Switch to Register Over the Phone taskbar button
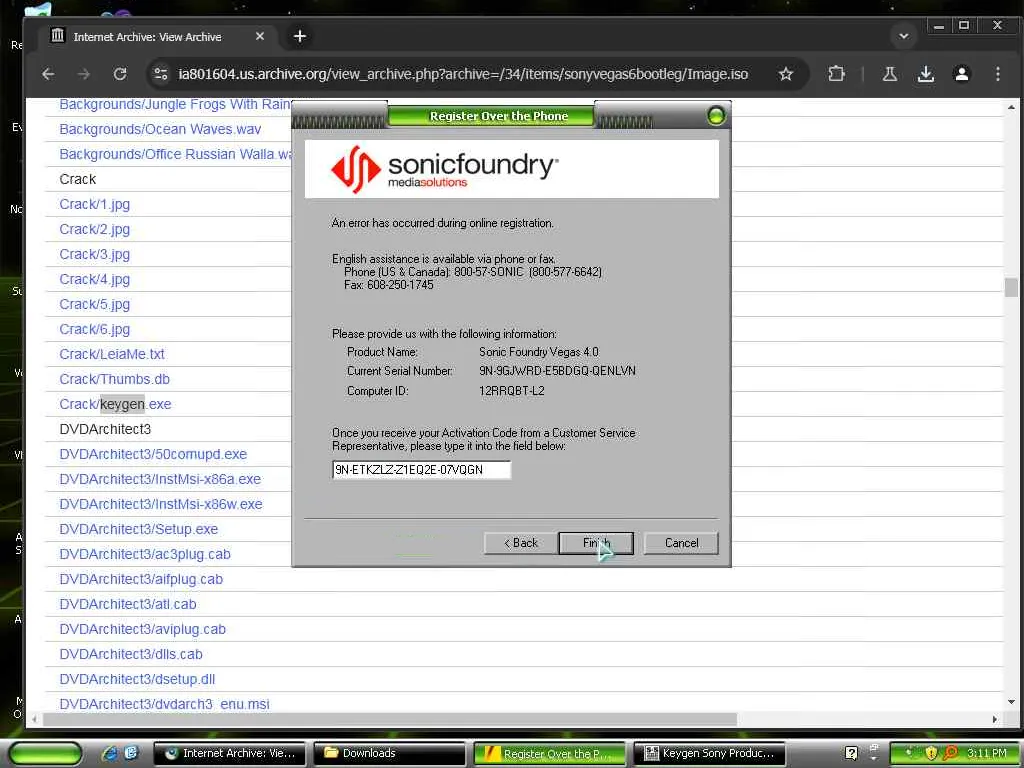This screenshot has height=768, width=1024. (x=549, y=754)
